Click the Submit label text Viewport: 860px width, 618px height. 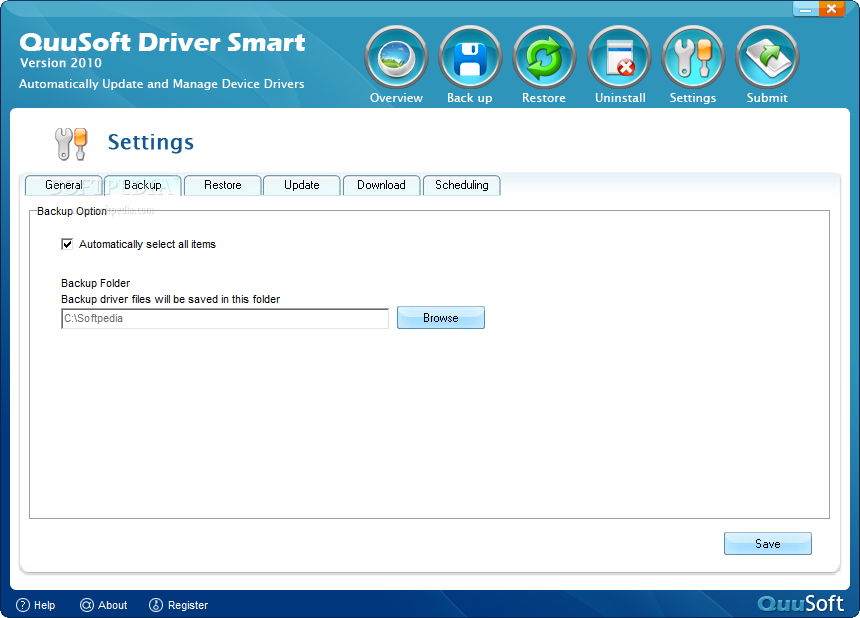[767, 98]
